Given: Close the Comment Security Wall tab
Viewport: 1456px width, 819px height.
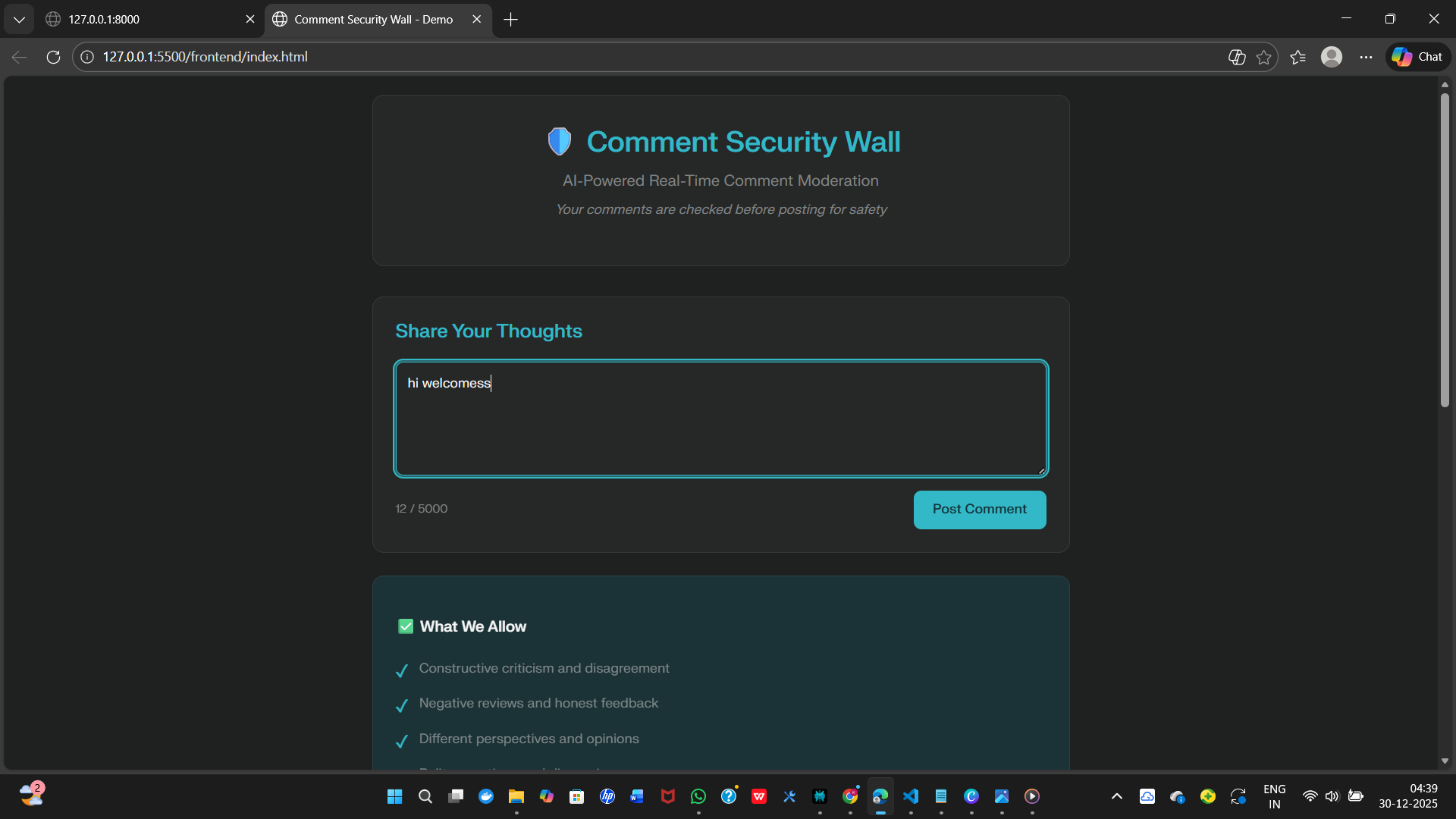Looking at the screenshot, I should [x=476, y=19].
